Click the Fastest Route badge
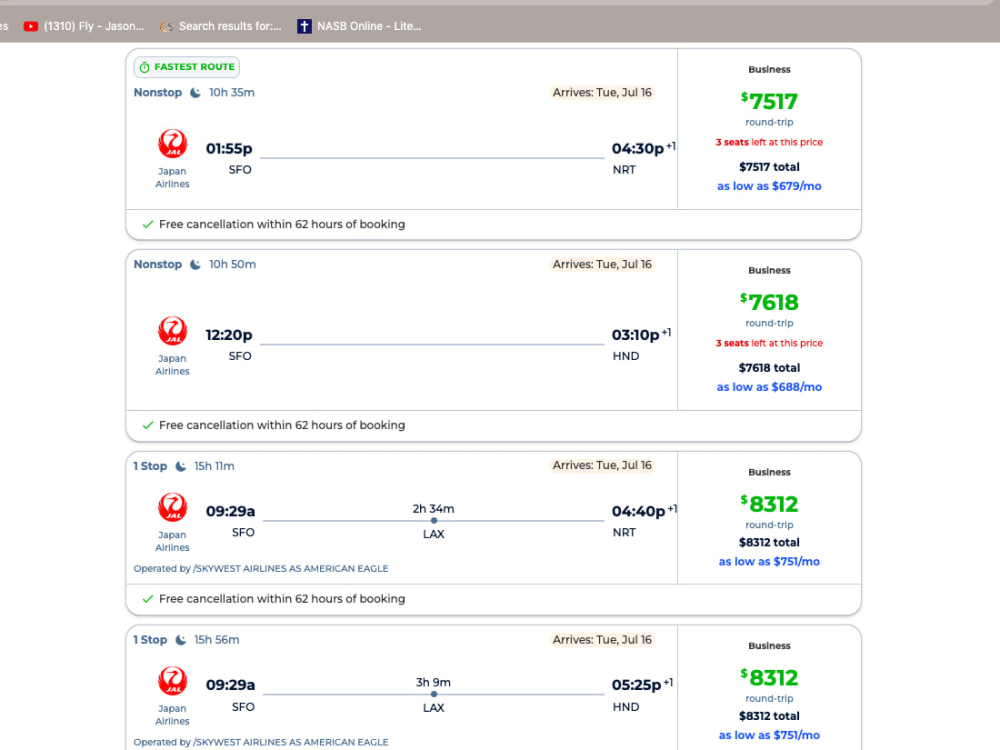The image size is (1000, 750). pos(187,67)
